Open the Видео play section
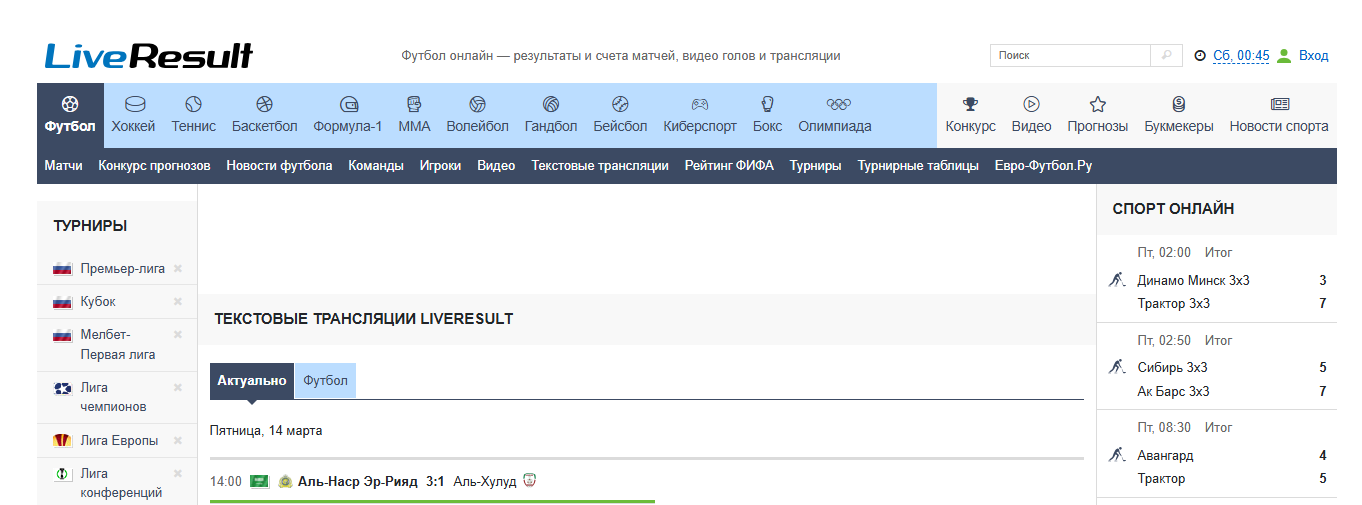1362x505 pixels. 1031,115
